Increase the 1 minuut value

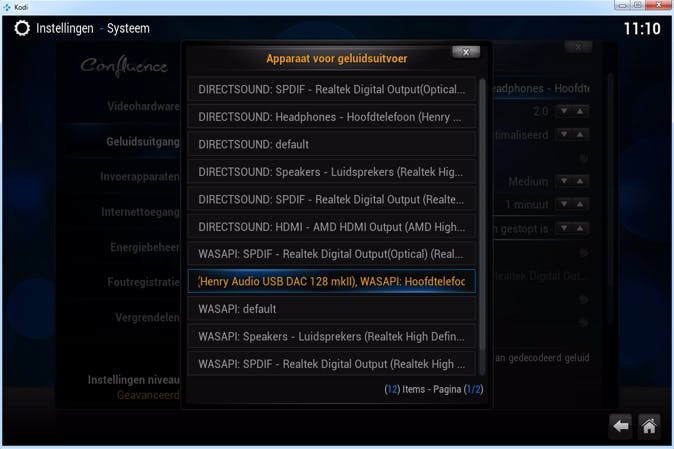coord(580,204)
